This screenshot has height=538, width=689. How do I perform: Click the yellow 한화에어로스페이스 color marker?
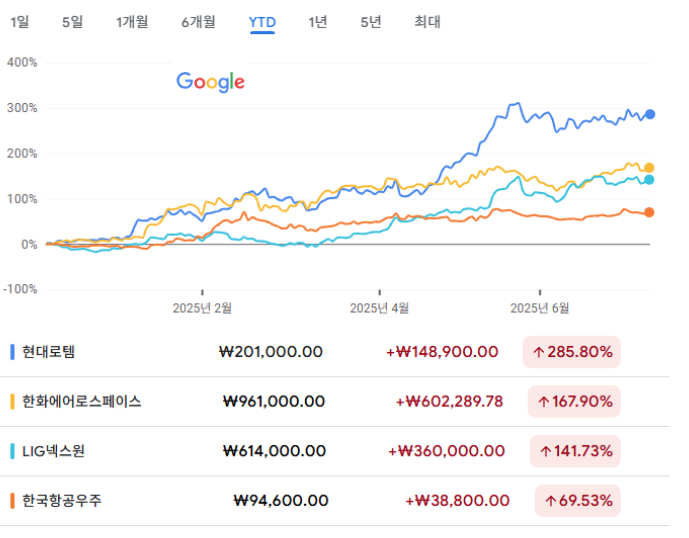coord(12,401)
